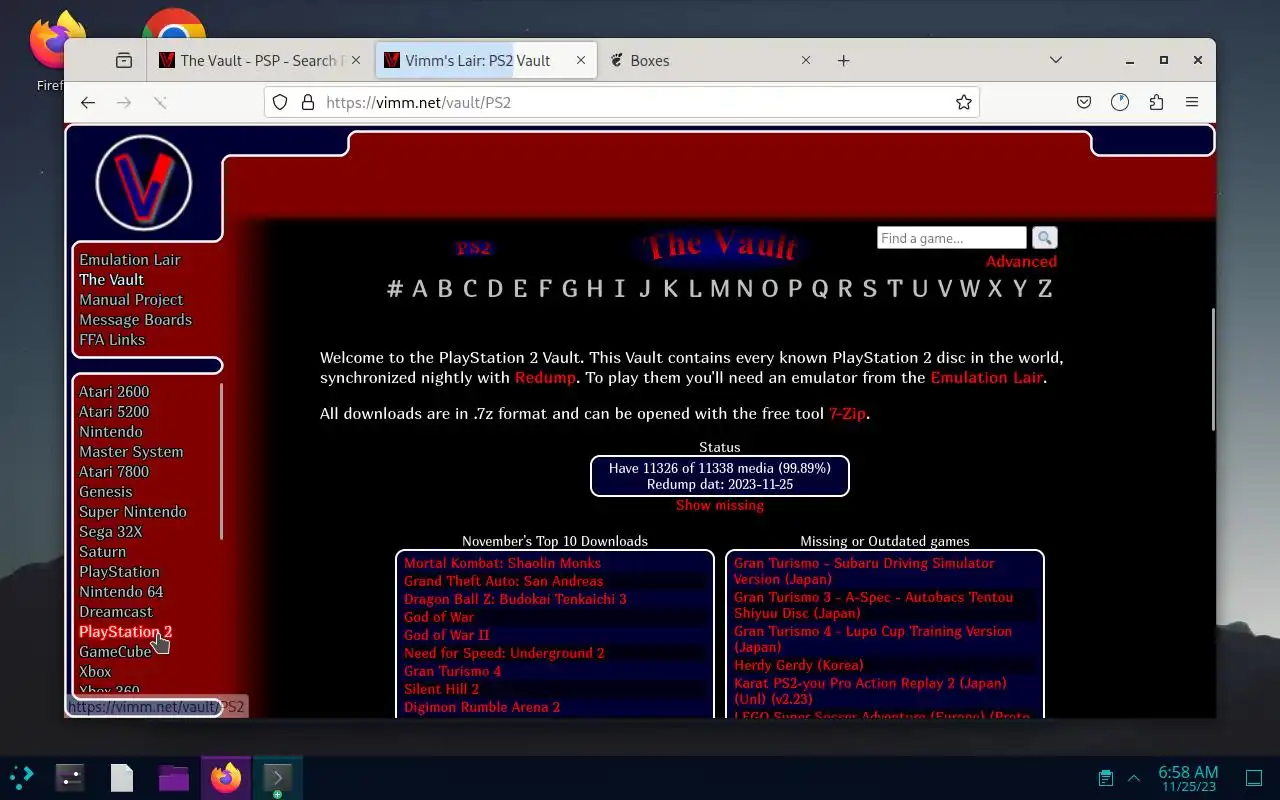Screen dimensions: 1280x800
Task: Click The Vault sidebar link
Action: tap(111, 279)
